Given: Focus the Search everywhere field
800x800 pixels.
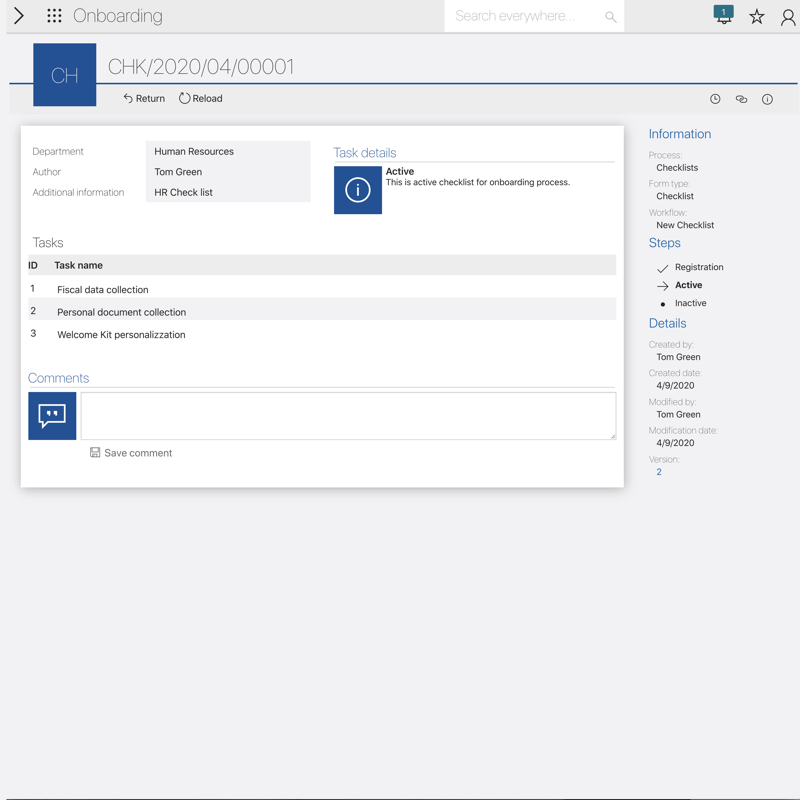Looking at the screenshot, I should [525, 16].
